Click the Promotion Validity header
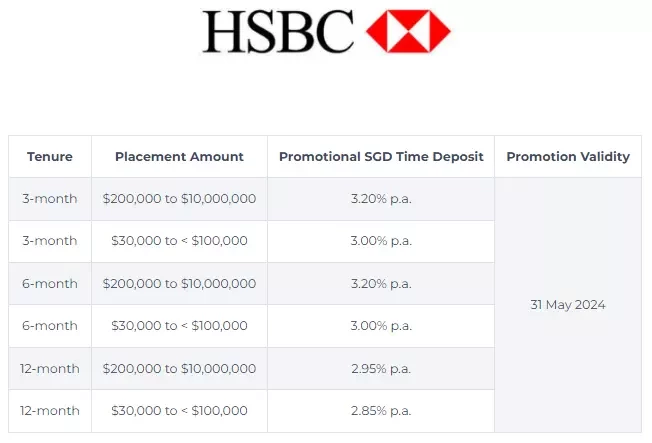Screen dimensions: 652x443 tap(568, 156)
